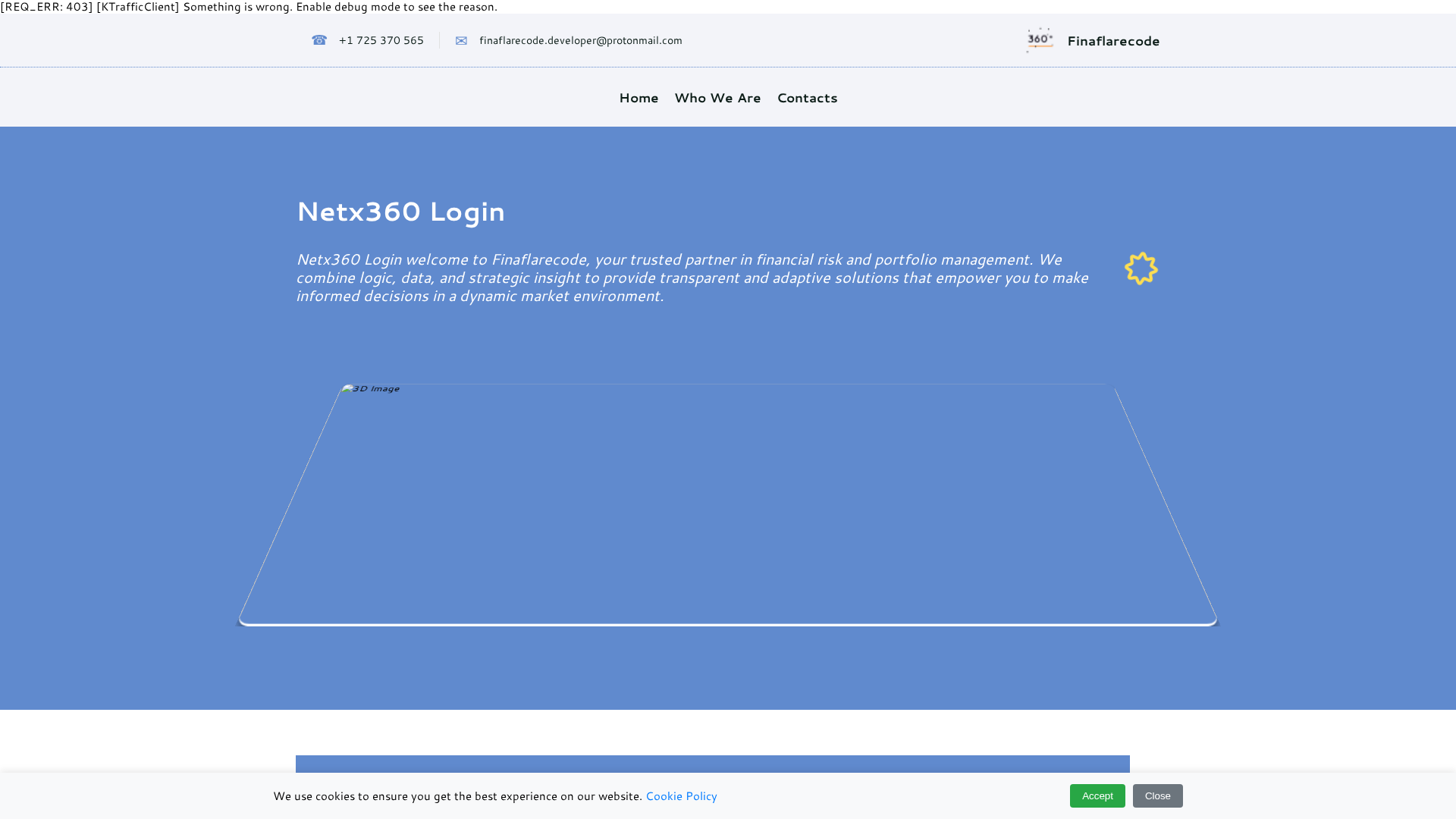
Task: Click the KTrafficClient error message text
Action: (x=249, y=7)
